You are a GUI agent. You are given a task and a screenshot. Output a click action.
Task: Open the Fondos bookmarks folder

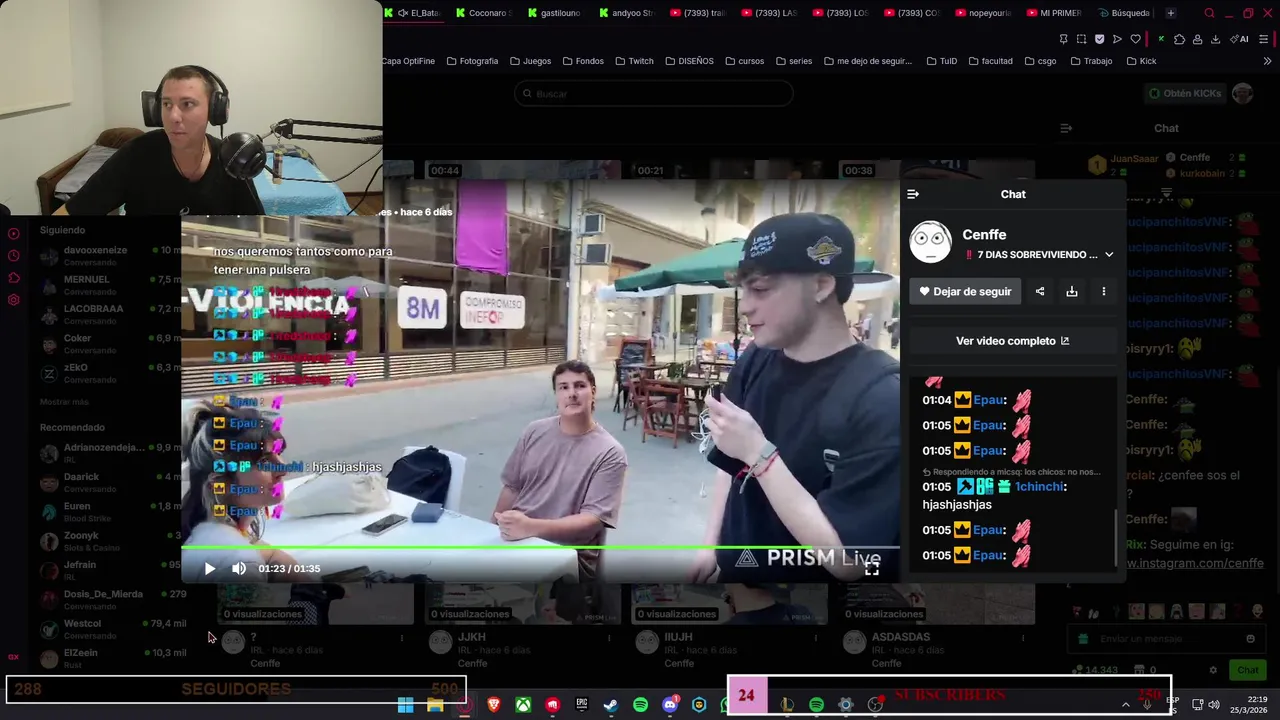[x=583, y=61]
